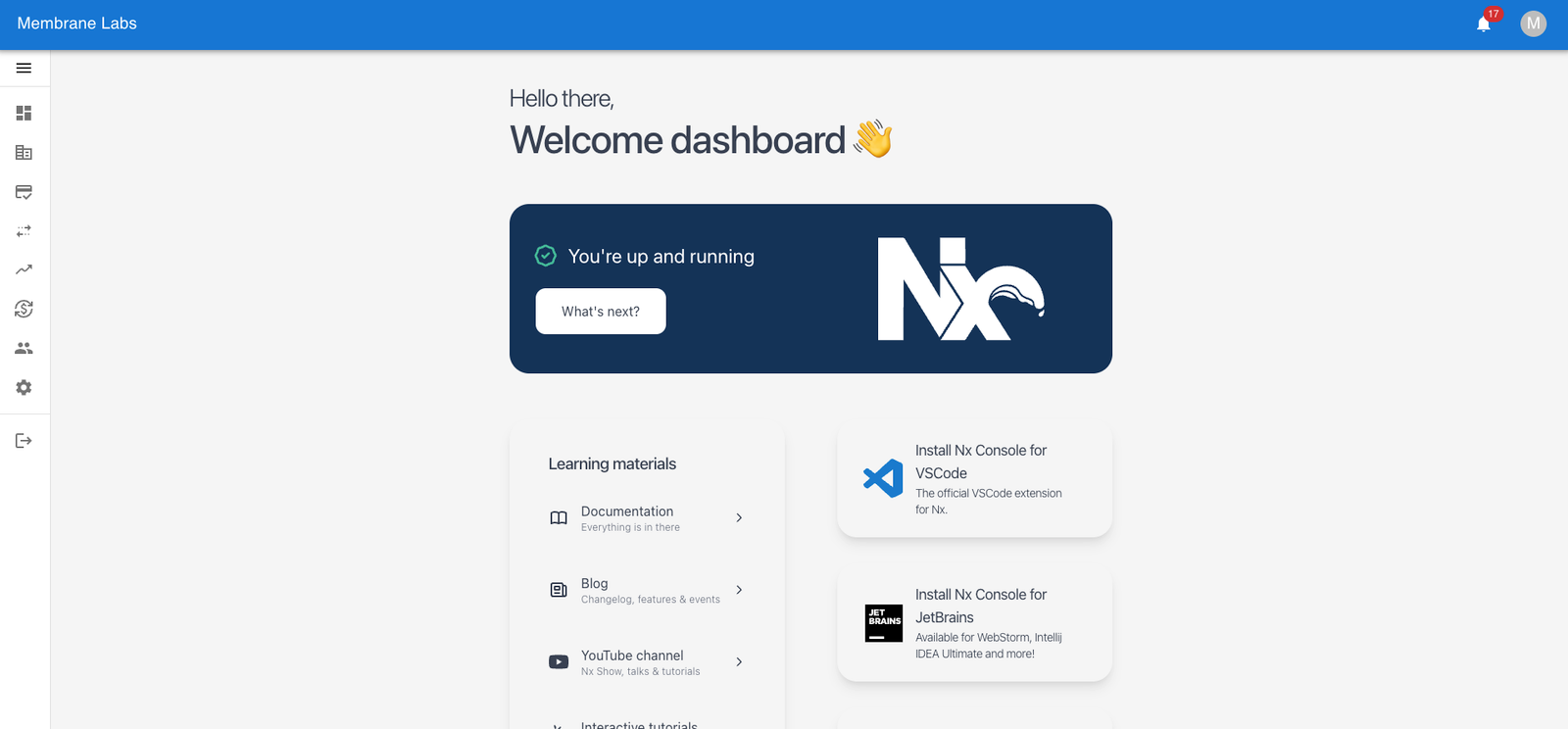This screenshot has height=729, width=1568.
Task: Open Install Nx Console for VSCode card
Action: click(x=975, y=480)
